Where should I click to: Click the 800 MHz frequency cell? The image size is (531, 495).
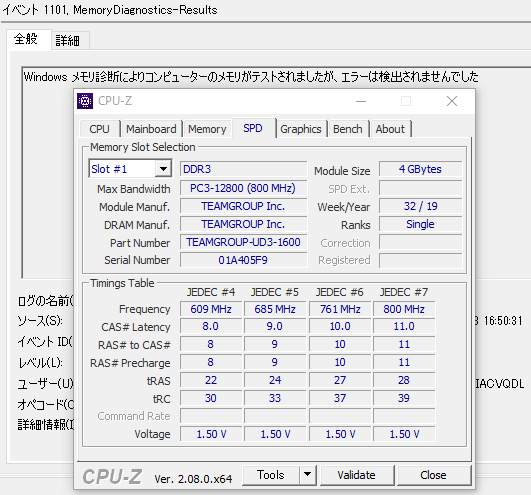coord(404,309)
